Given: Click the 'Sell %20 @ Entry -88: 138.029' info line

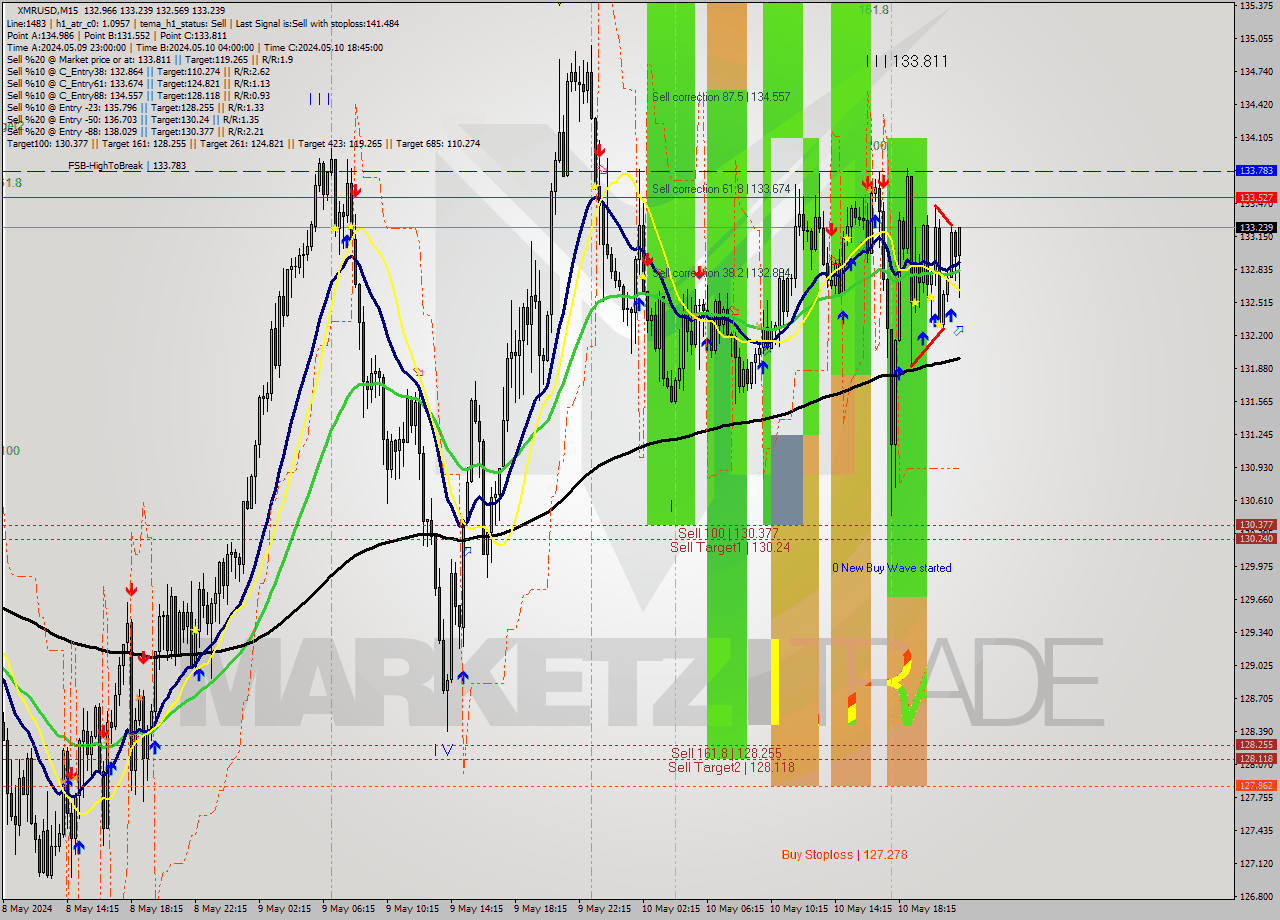Looking at the screenshot, I should (x=135, y=131).
